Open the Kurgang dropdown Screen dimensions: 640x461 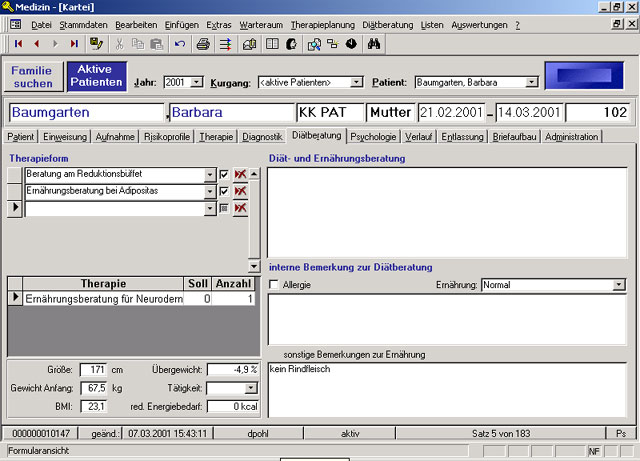tap(356, 82)
